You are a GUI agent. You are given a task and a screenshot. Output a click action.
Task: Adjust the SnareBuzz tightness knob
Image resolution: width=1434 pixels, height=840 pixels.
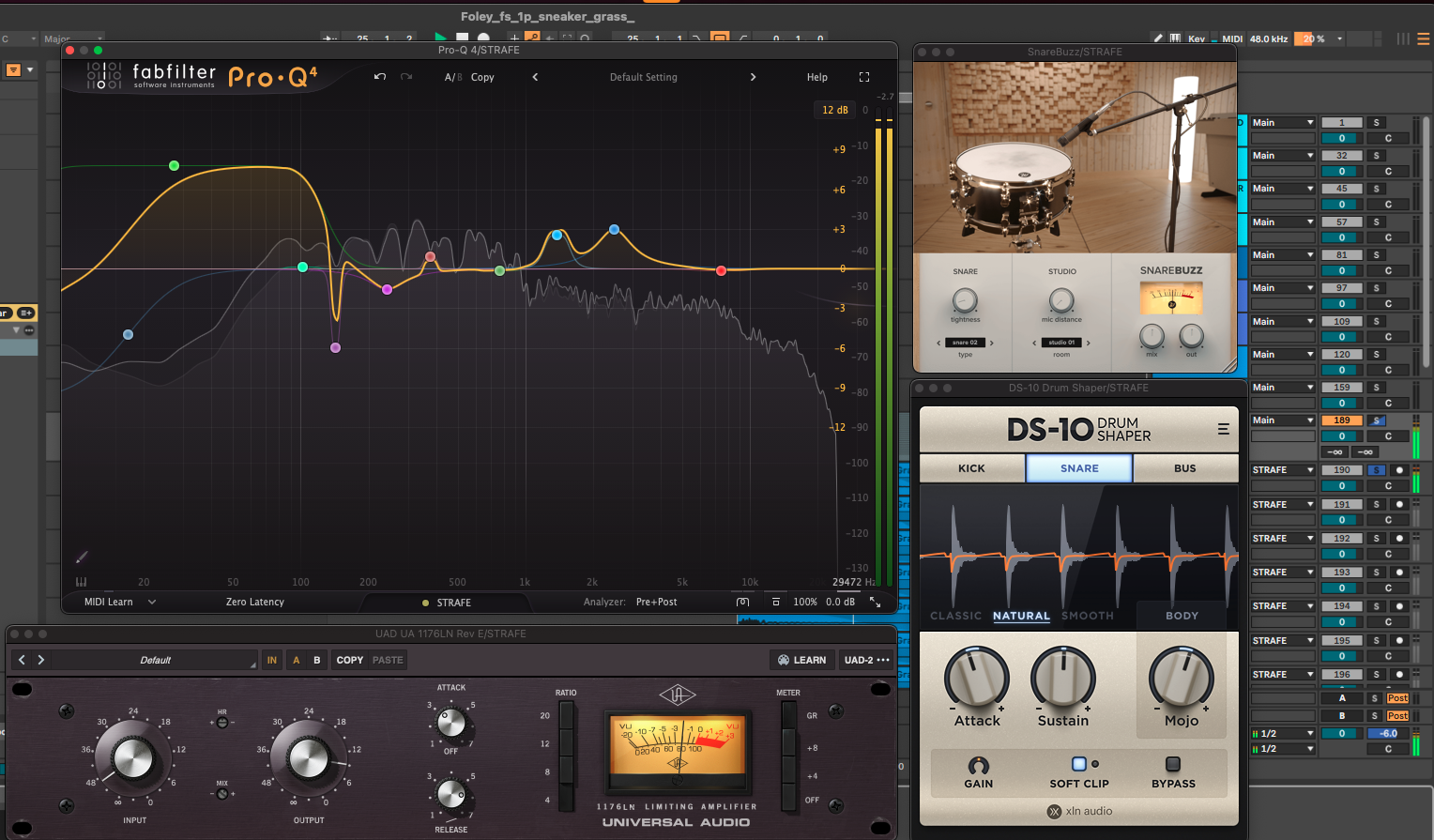click(x=965, y=300)
